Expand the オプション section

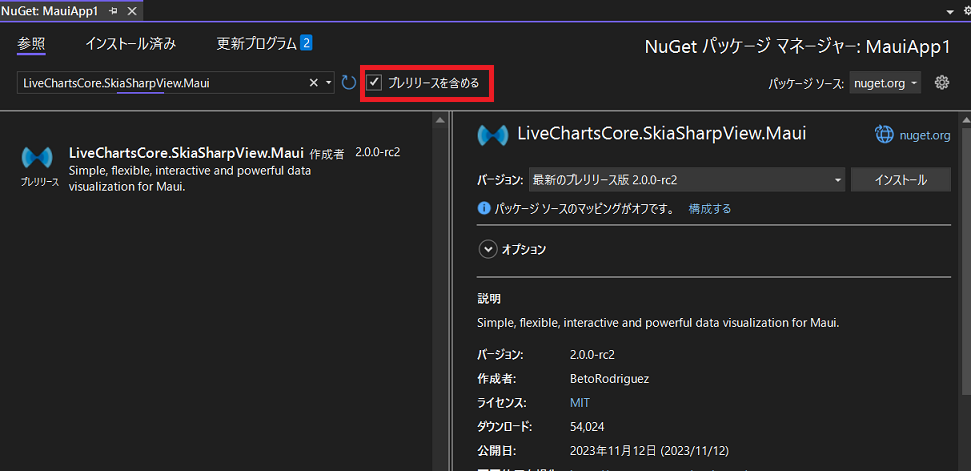(488, 249)
